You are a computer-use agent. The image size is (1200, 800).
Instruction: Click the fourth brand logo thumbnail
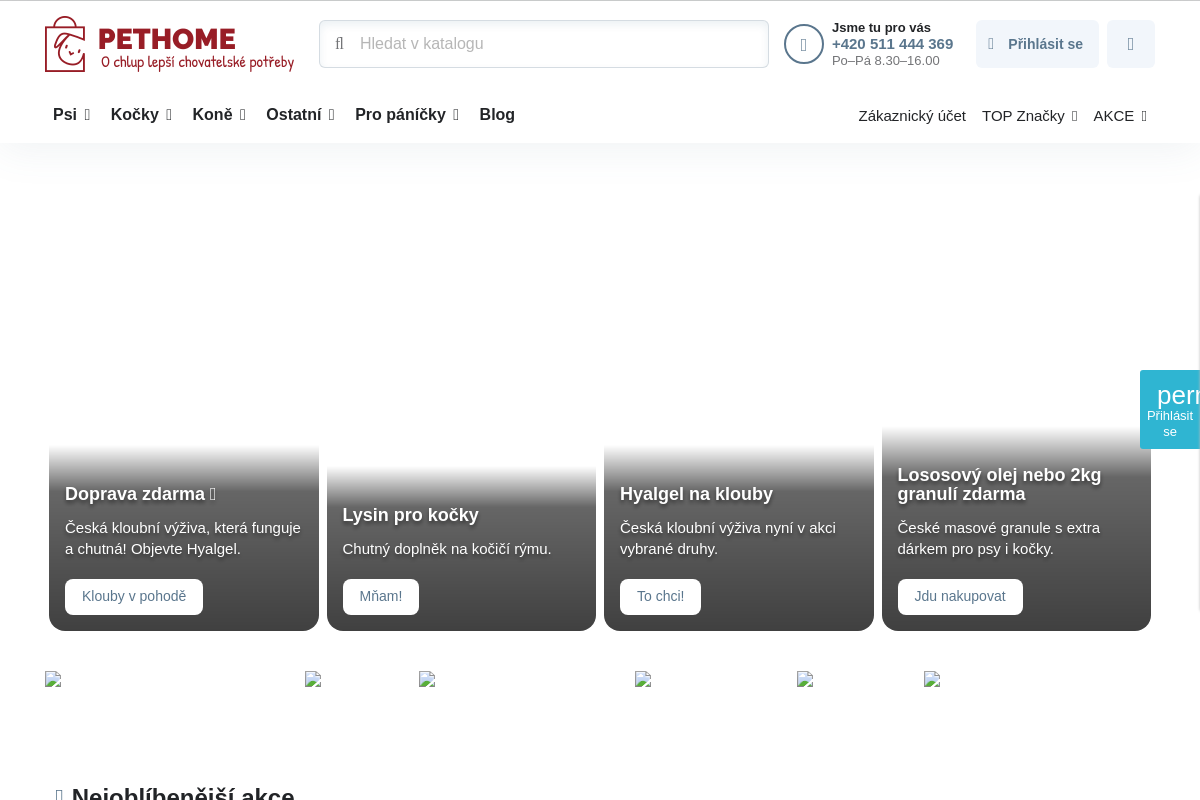pyautogui.click(x=643, y=679)
